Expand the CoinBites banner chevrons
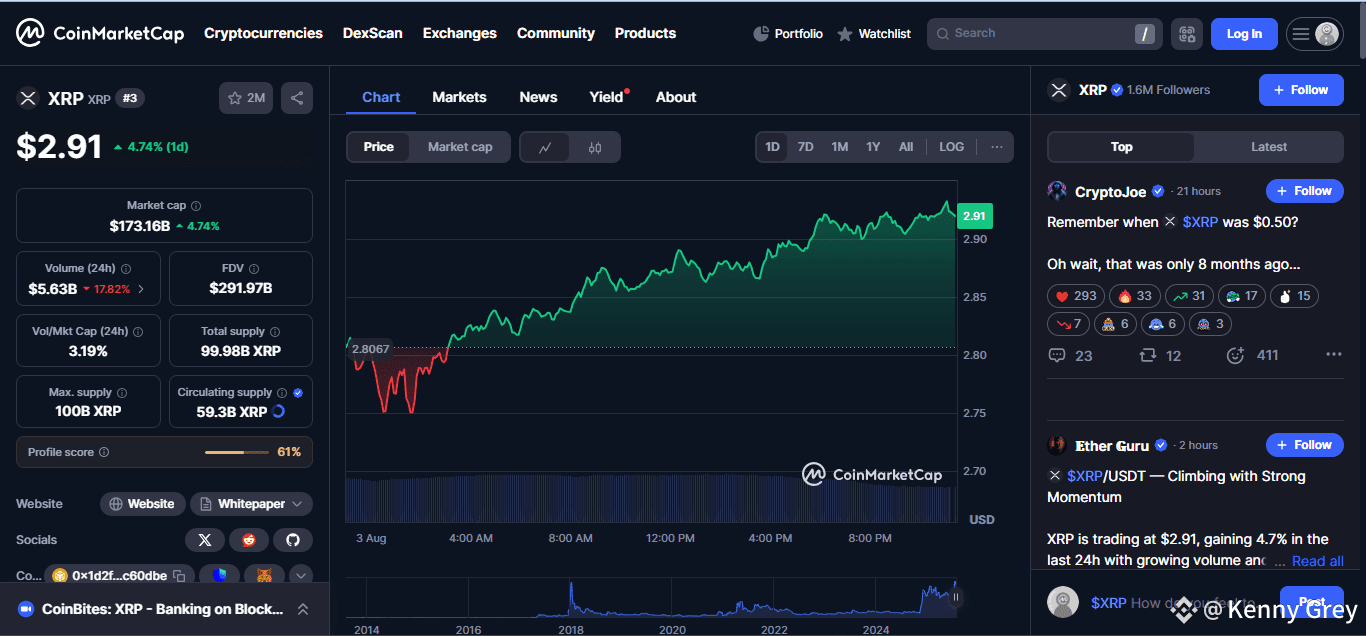This screenshot has width=1366, height=636. [x=303, y=609]
